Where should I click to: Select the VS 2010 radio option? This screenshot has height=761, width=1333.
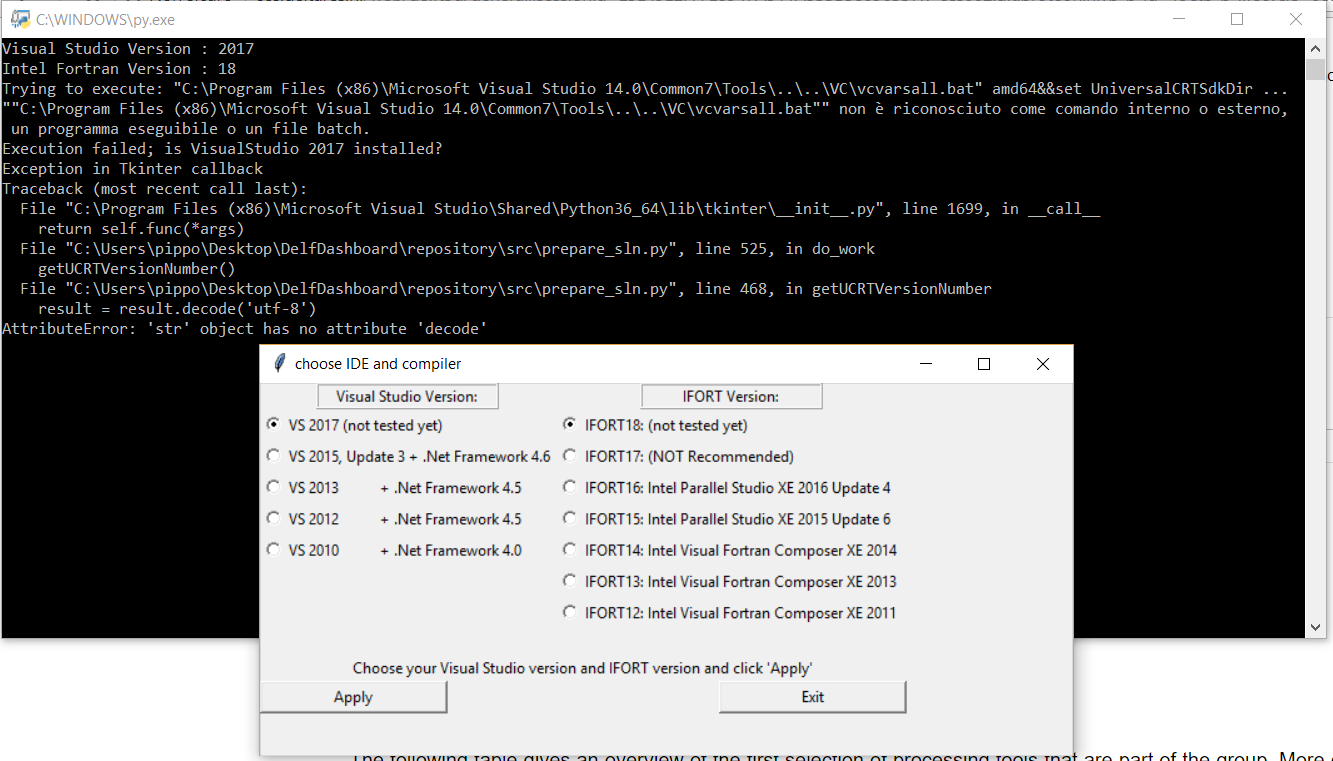tap(273, 550)
